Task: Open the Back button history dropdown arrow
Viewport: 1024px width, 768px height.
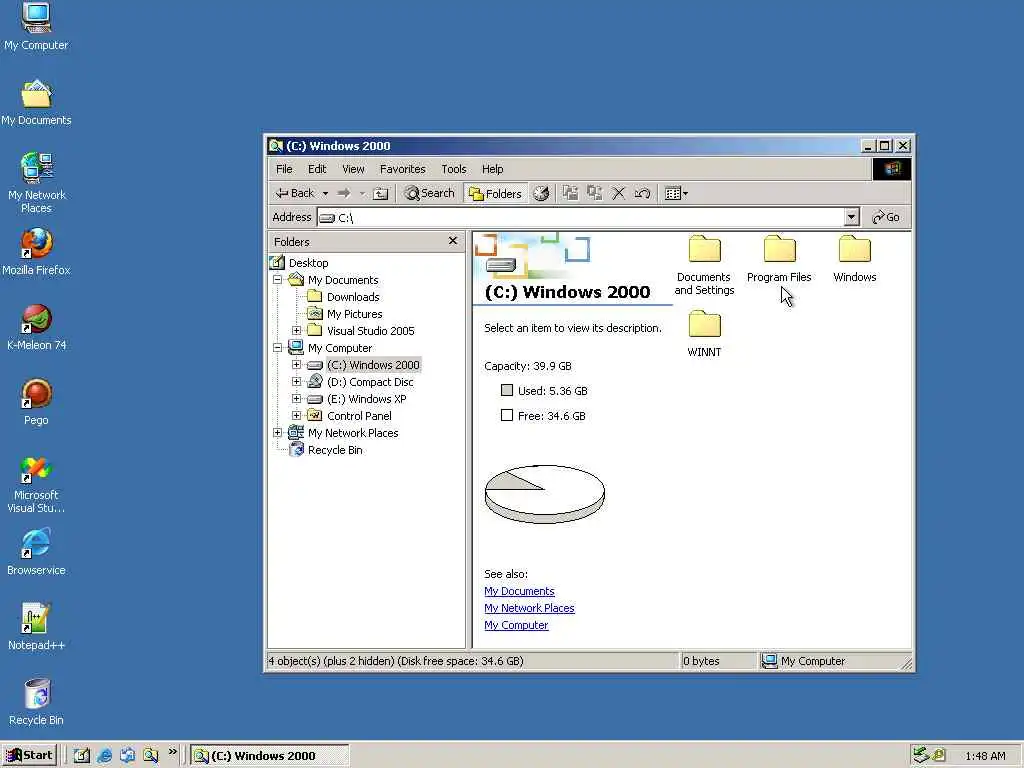Action: click(x=325, y=193)
